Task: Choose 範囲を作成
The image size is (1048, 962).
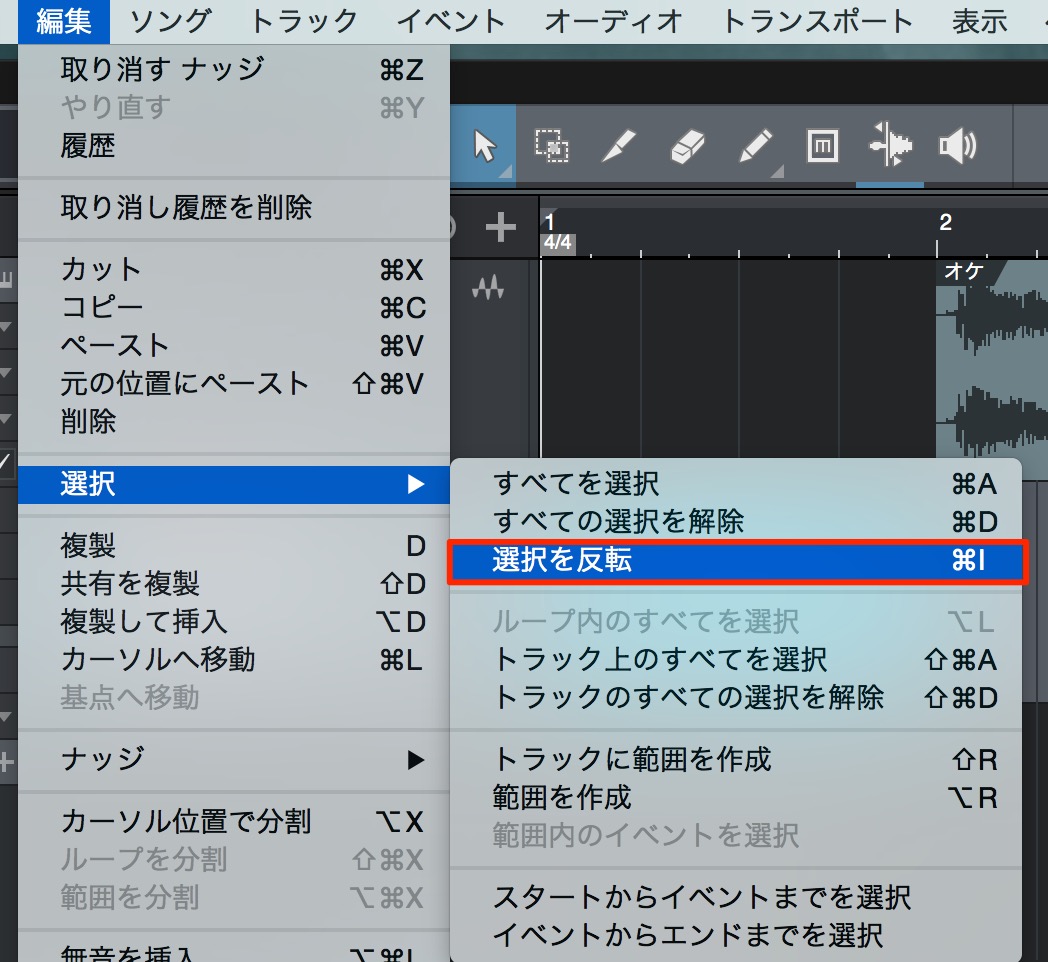Action: pyautogui.click(x=736, y=798)
